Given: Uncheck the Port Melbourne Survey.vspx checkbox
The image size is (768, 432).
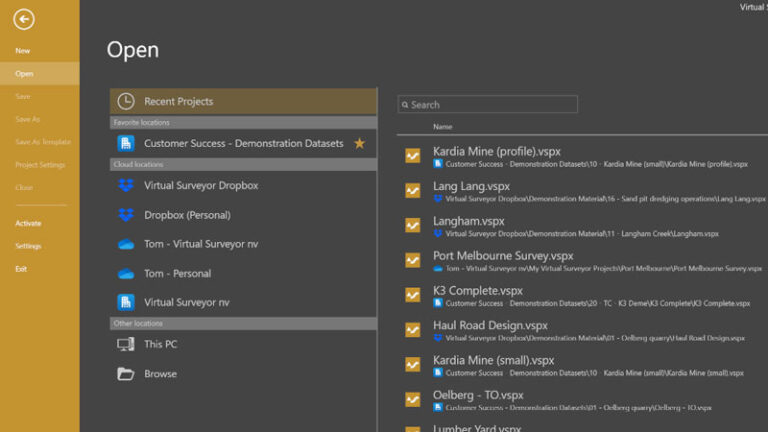Looking at the screenshot, I should [412, 260].
